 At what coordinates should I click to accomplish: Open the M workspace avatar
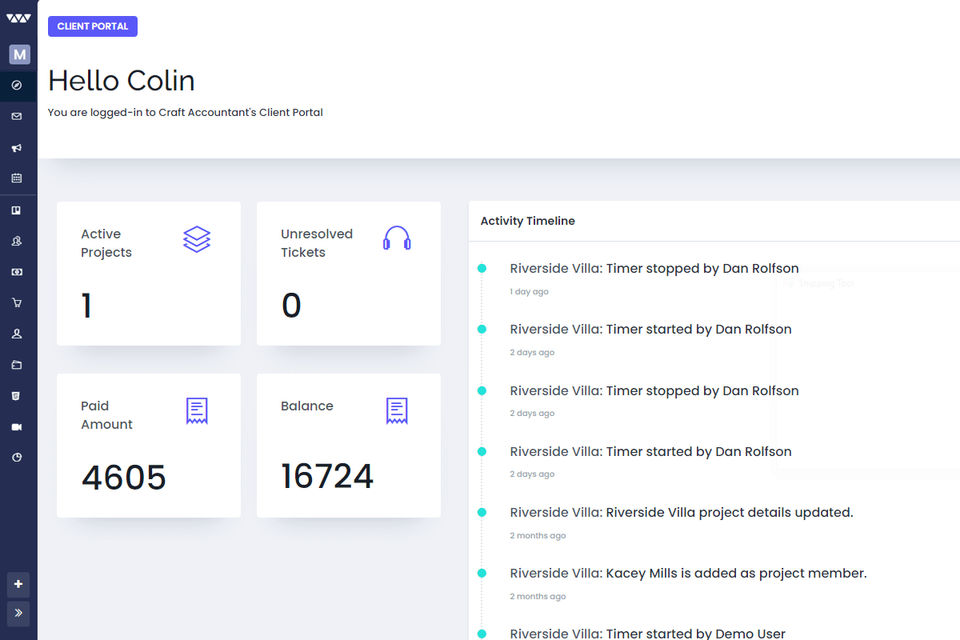[x=20, y=55]
